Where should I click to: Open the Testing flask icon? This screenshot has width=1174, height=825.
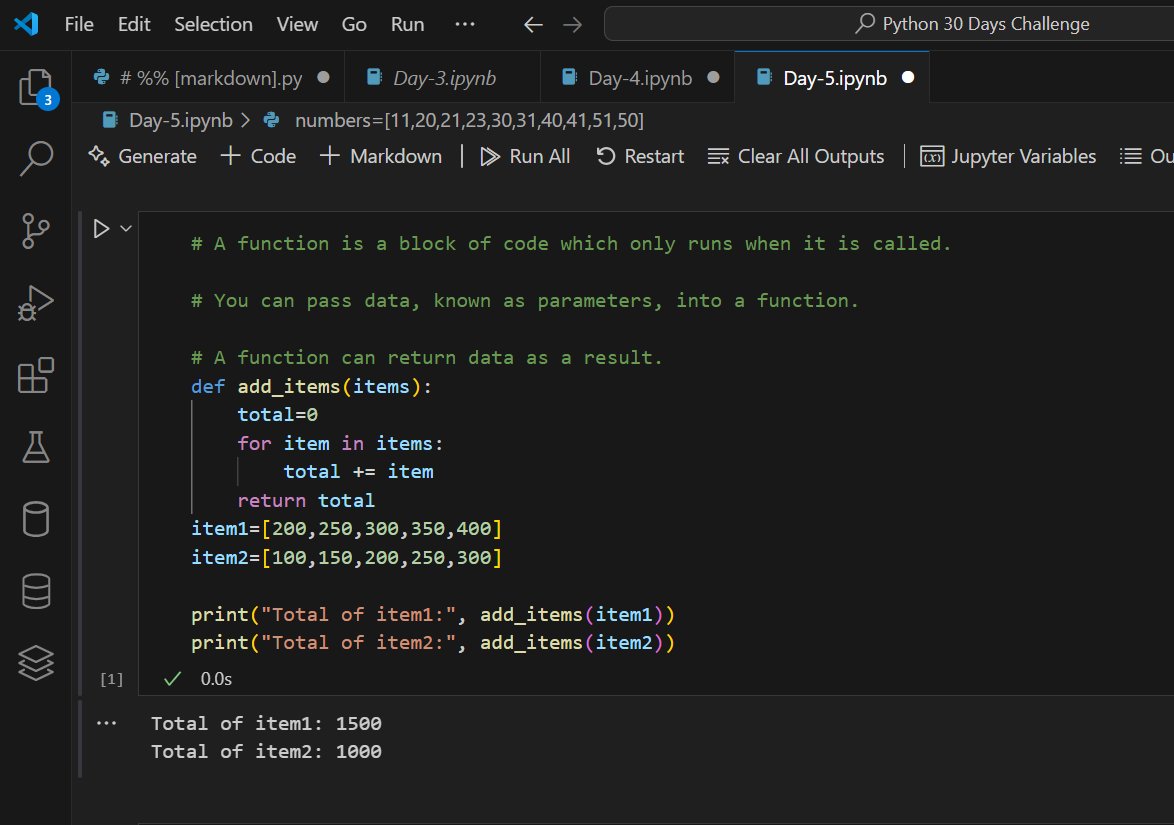click(36, 446)
